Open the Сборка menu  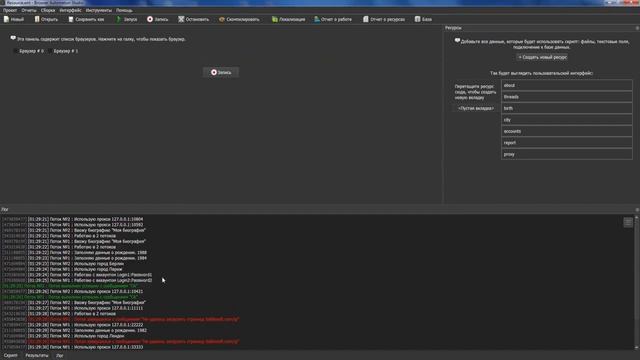pos(48,10)
